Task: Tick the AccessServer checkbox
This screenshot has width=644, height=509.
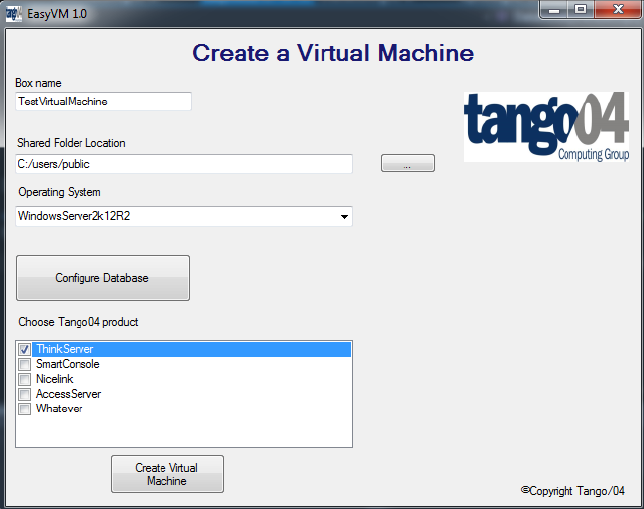Action: (x=24, y=394)
